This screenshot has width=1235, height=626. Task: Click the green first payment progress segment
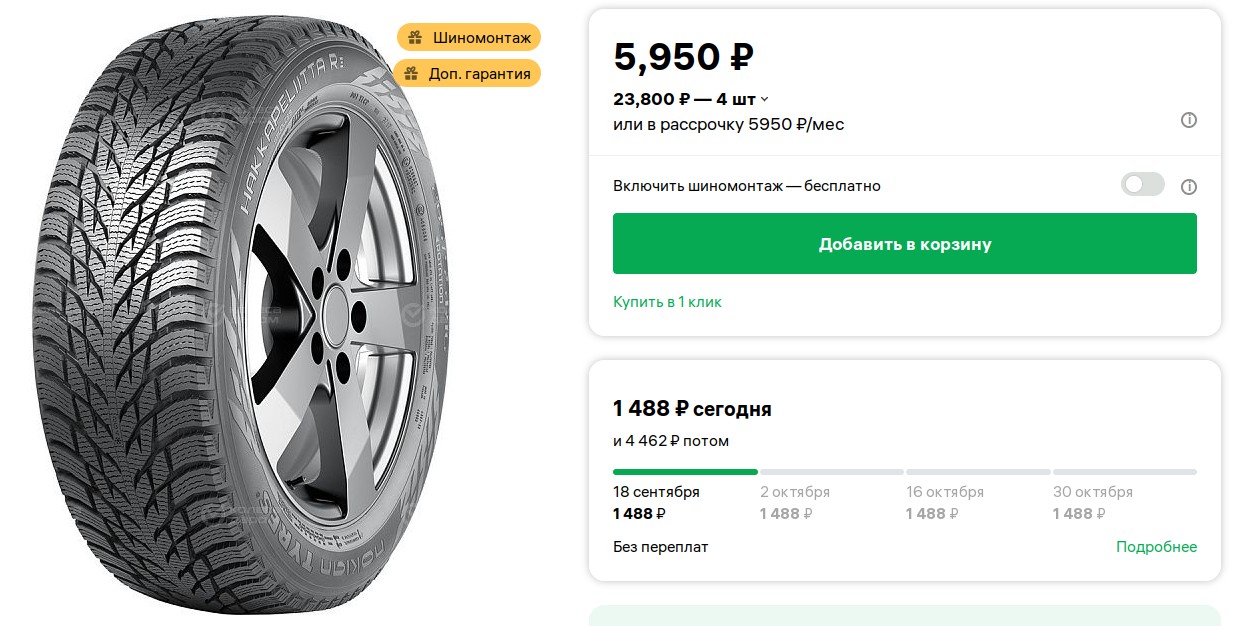click(685, 472)
